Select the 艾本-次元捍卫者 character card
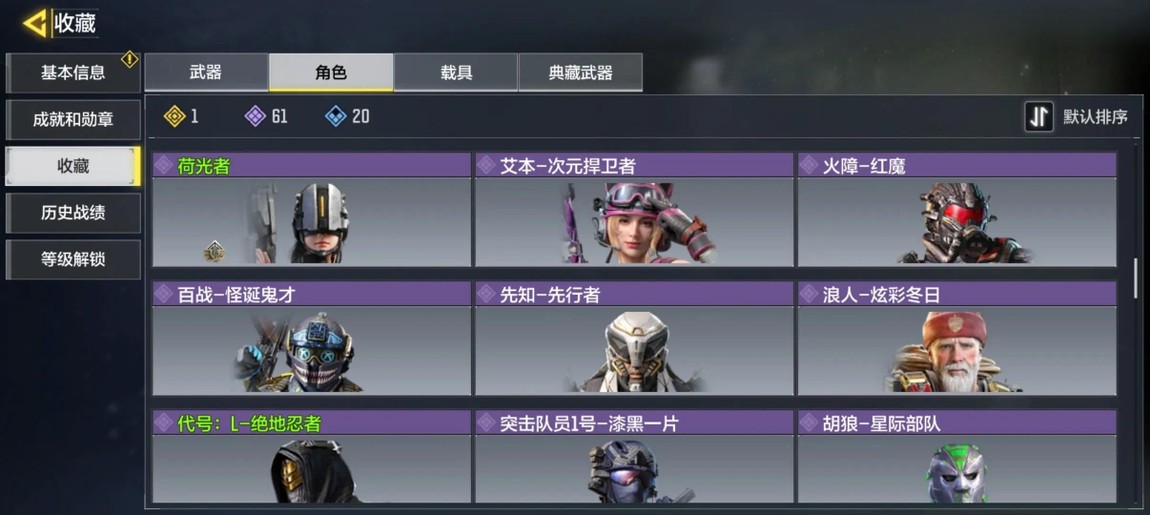The image size is (1150, 515). (634, 209)
